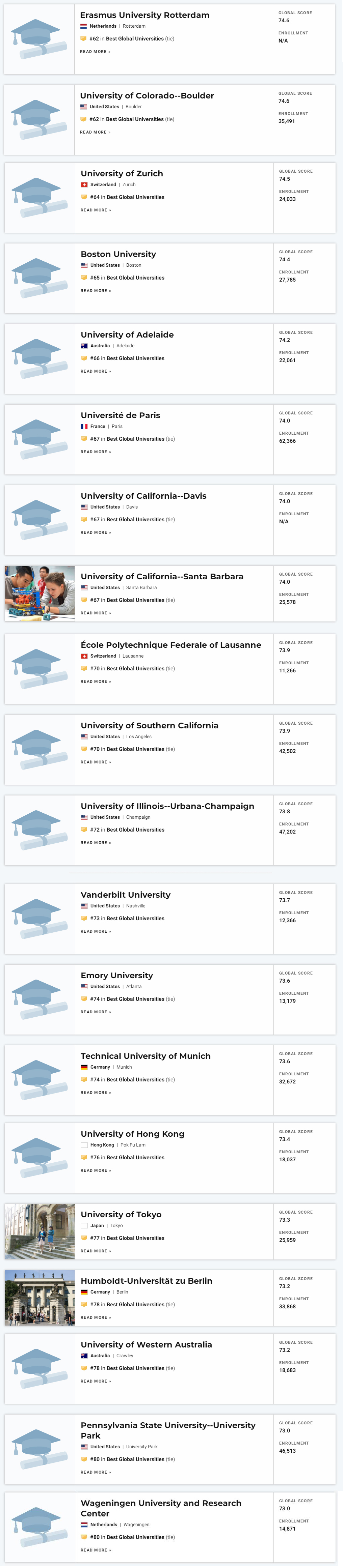
Task: Click the graduation cap image for Boston University
Action: pos(39,278)
